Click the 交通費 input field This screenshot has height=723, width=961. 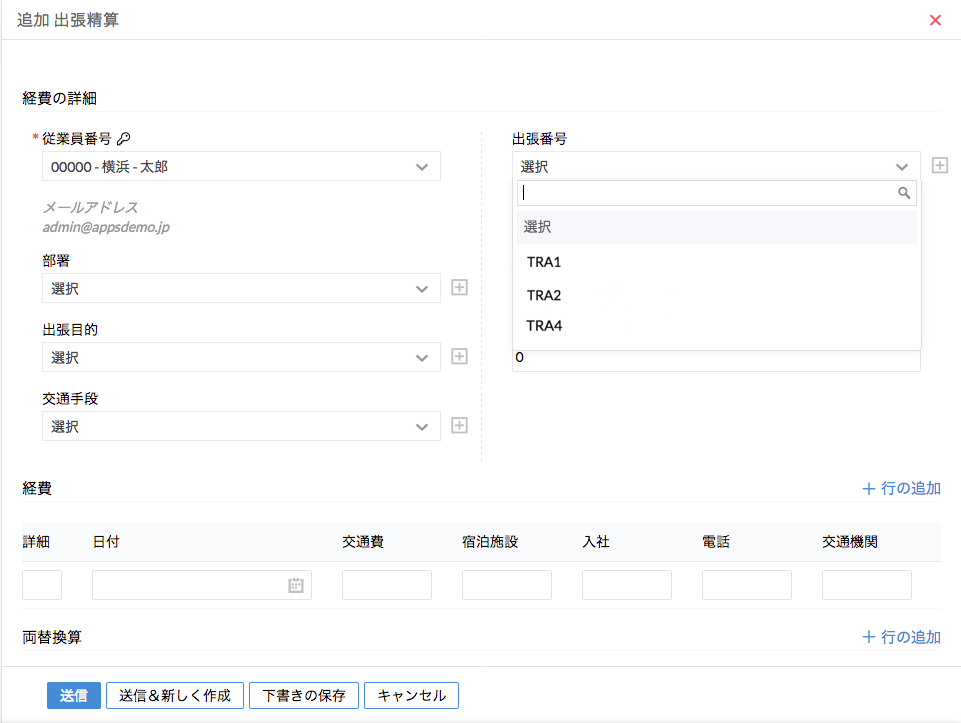click(386, 585)
